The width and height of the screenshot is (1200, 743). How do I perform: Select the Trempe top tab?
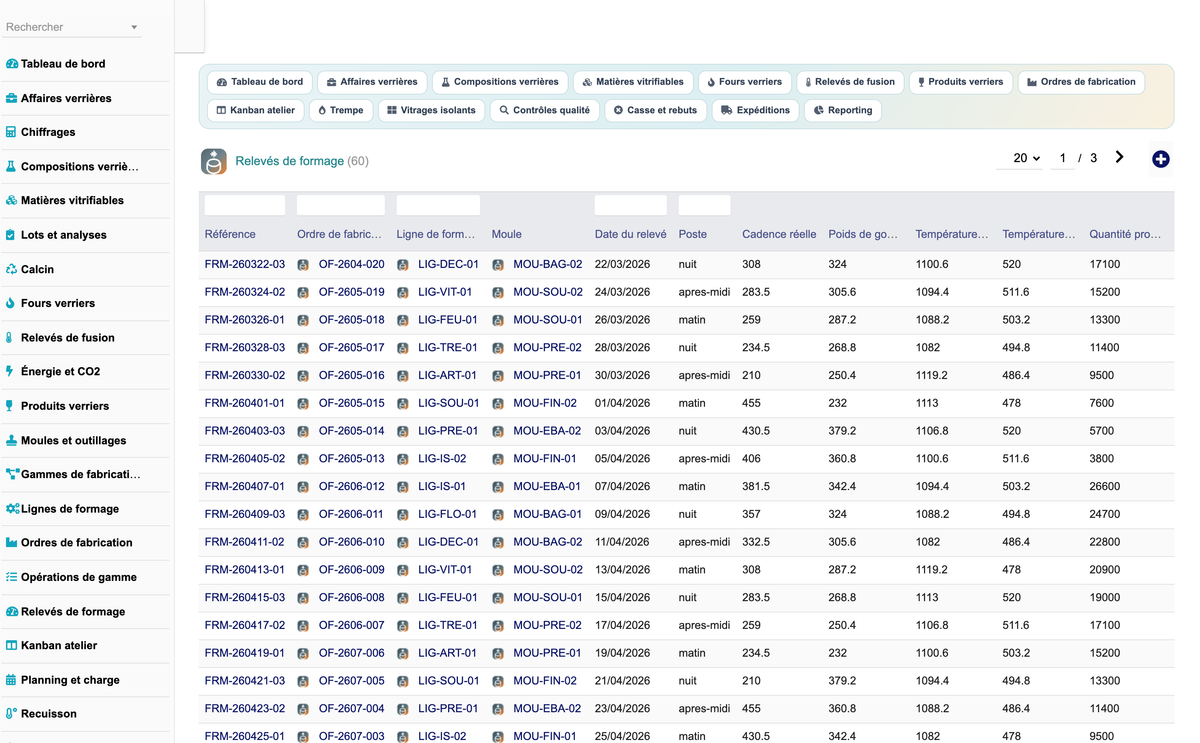tap(341, 110)
